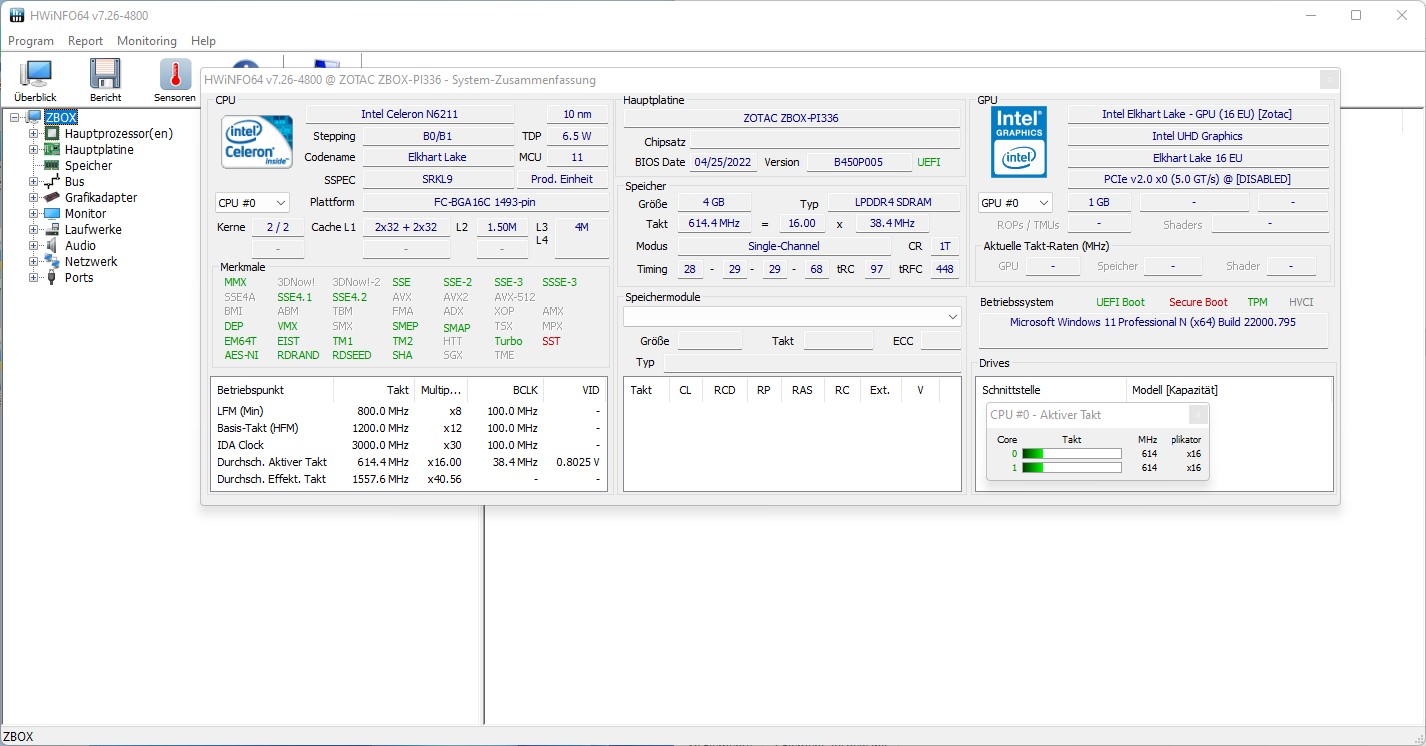The width and height of the screenshot is (1426, 746).
Task: Click the Secure Boot status label
Action: point(1198,302)
